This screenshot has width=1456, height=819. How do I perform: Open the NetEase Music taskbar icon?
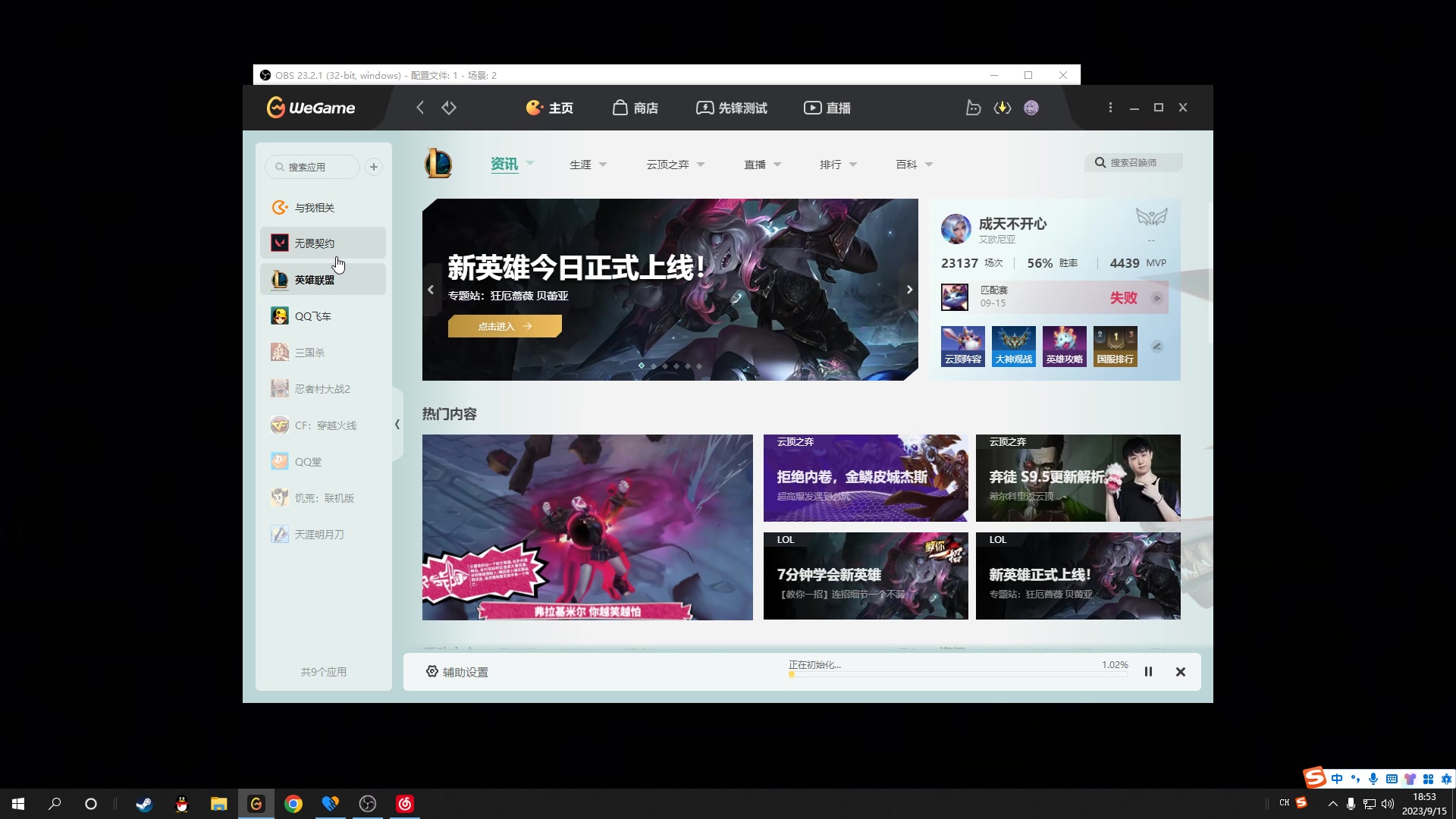(405, 804)
